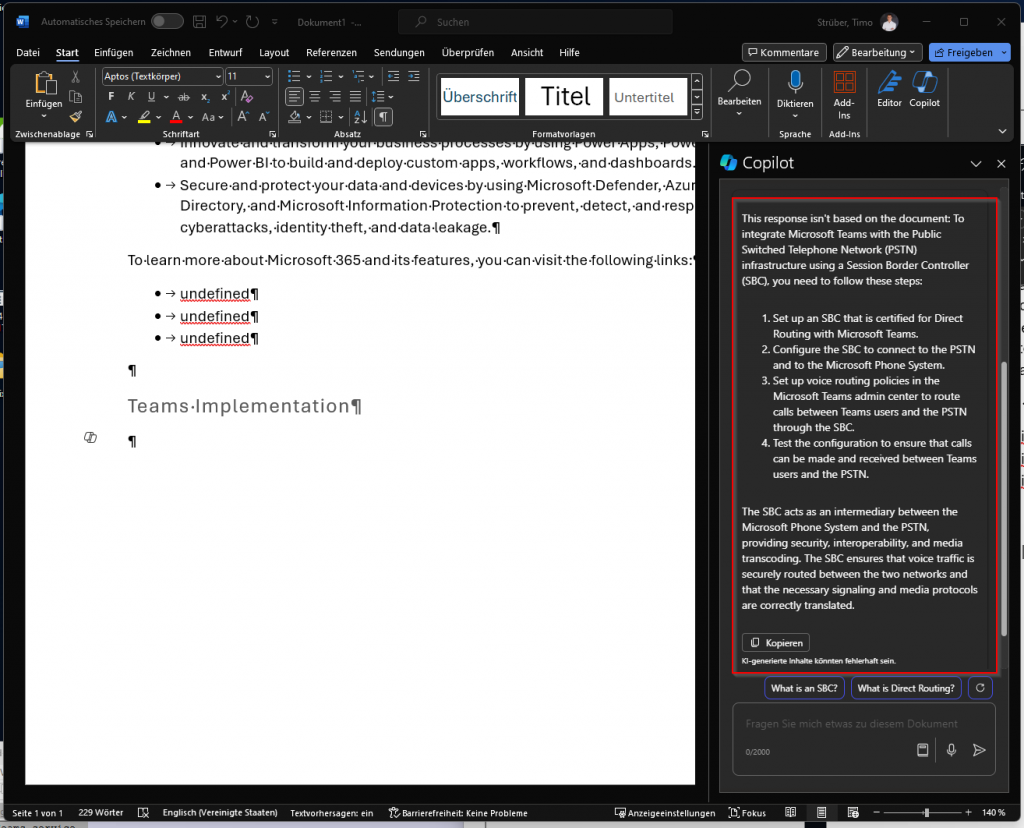
Task: Click the Kopieren button in Copilot response
Action: (775, 643)
